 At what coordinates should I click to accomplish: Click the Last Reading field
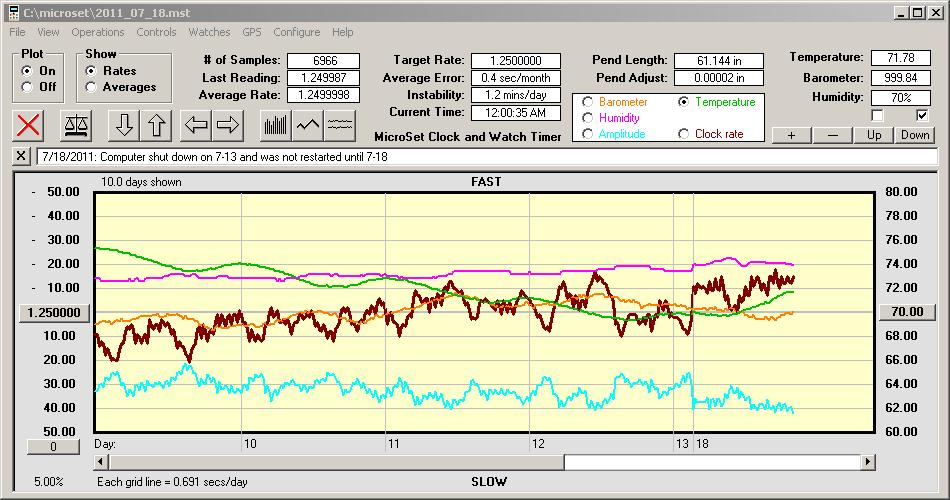pyautogui.click(x=324, y=78)
